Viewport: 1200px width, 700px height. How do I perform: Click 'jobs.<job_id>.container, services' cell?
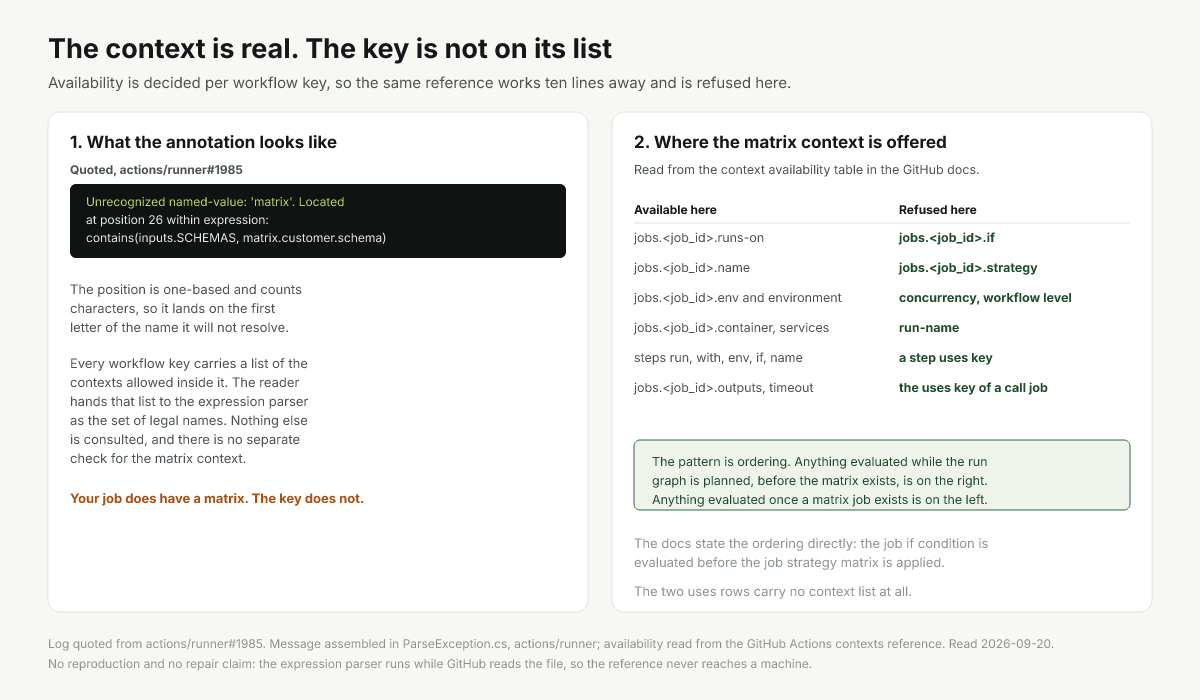tap(731, 328)
